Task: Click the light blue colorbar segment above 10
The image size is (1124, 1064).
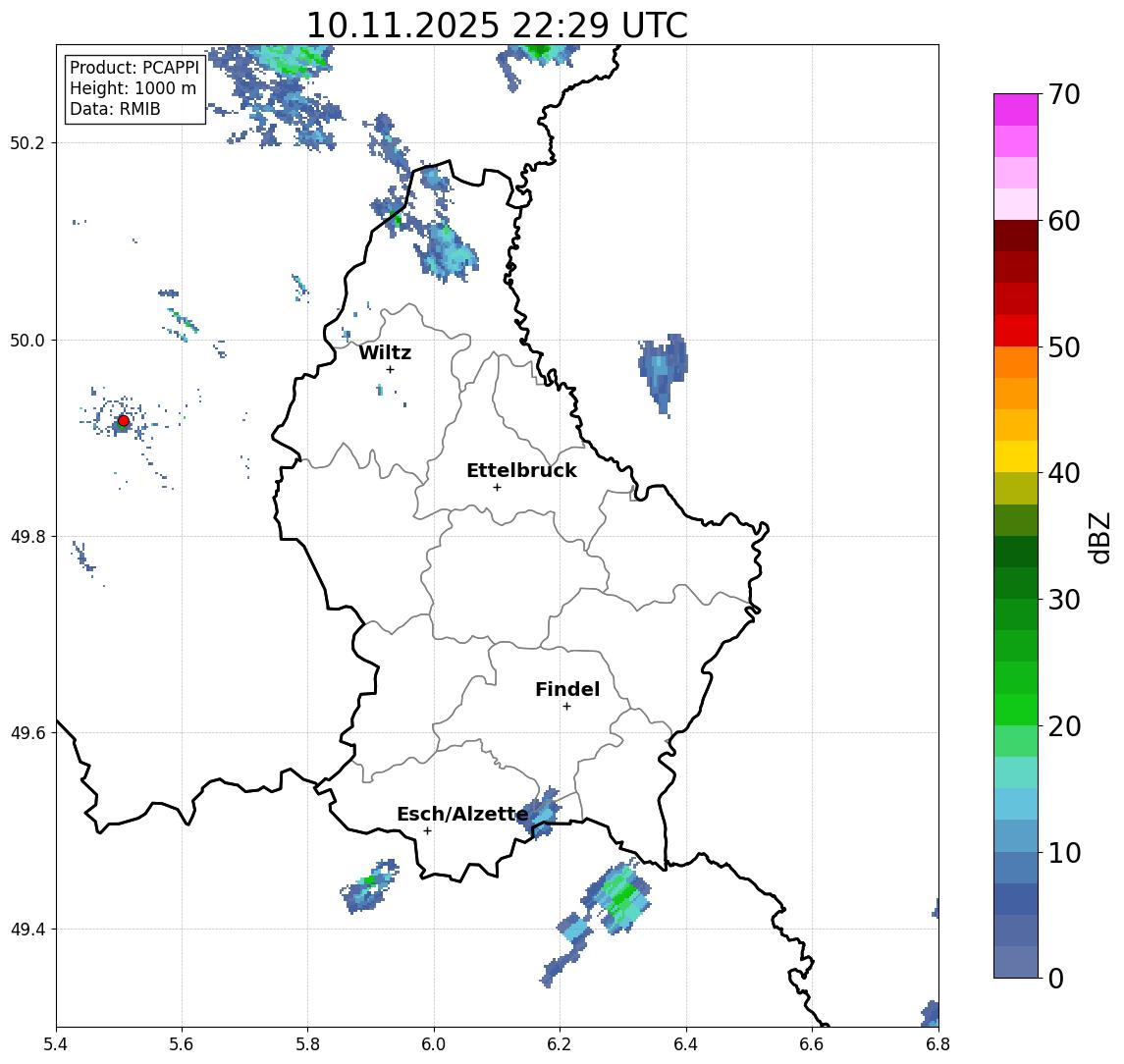Action: coord(1016,835)
